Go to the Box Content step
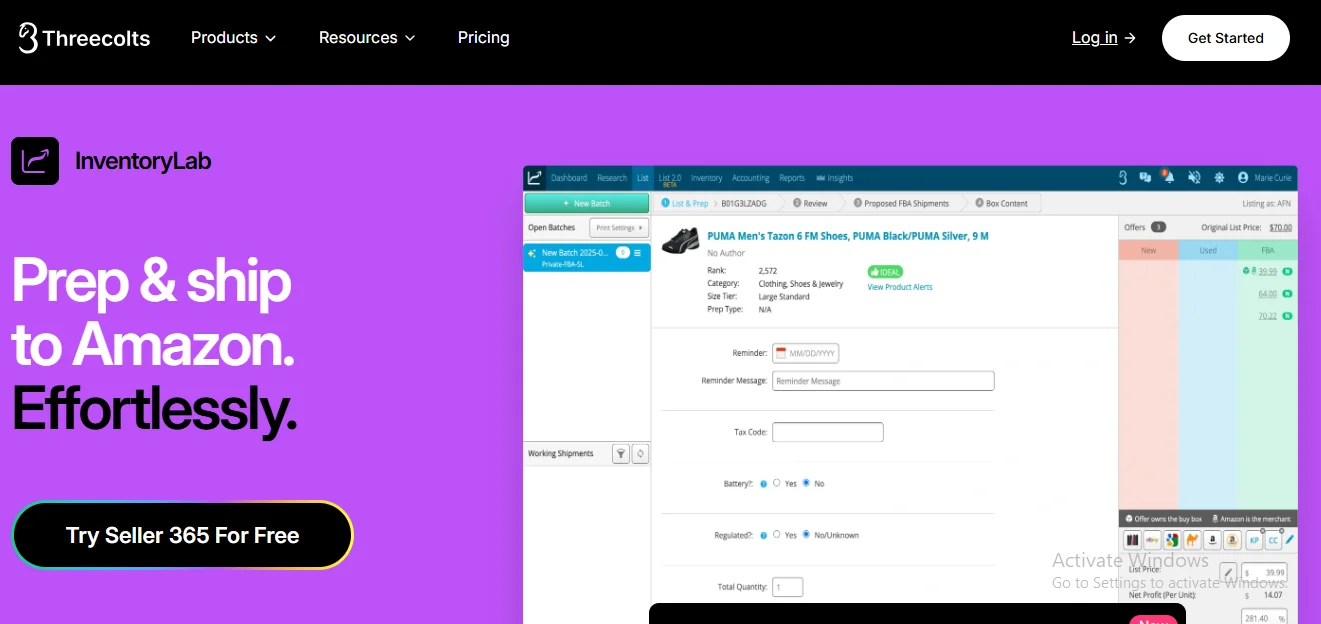The width and height of the screenshot is (1321, 624). 1001,203
